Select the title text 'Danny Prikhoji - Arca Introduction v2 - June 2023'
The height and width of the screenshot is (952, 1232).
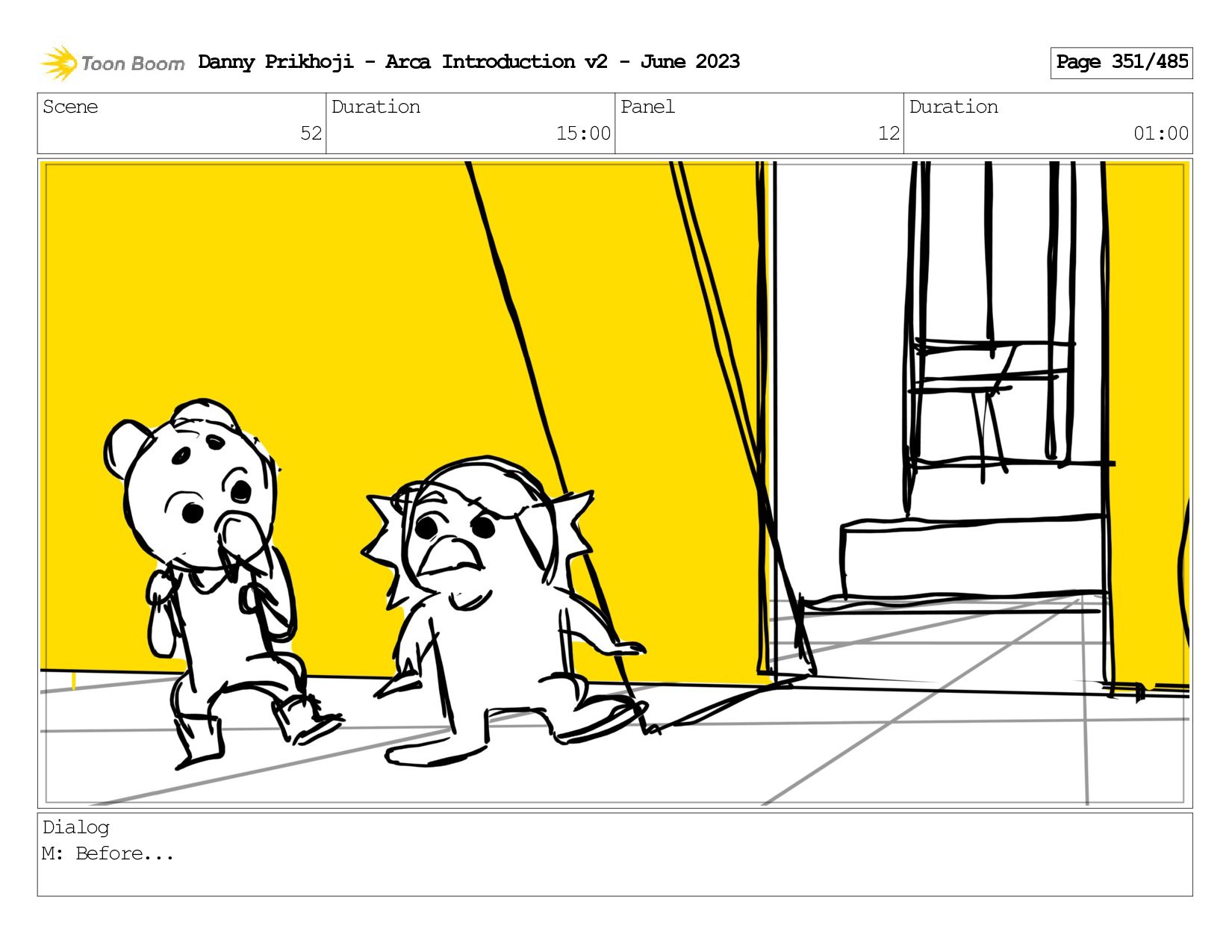469,62
